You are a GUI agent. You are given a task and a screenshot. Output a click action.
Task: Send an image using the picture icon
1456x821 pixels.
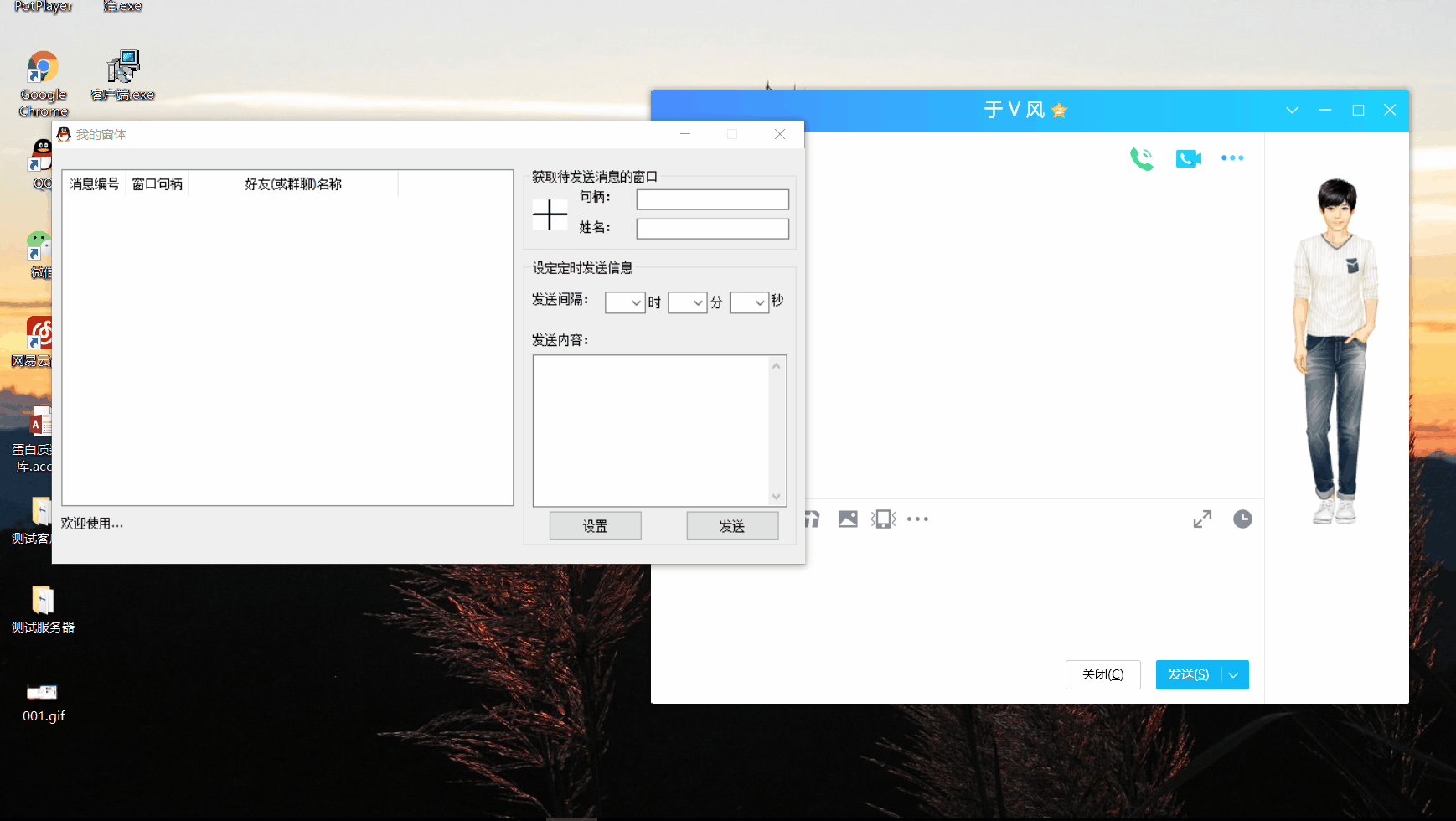coord(847,519)
